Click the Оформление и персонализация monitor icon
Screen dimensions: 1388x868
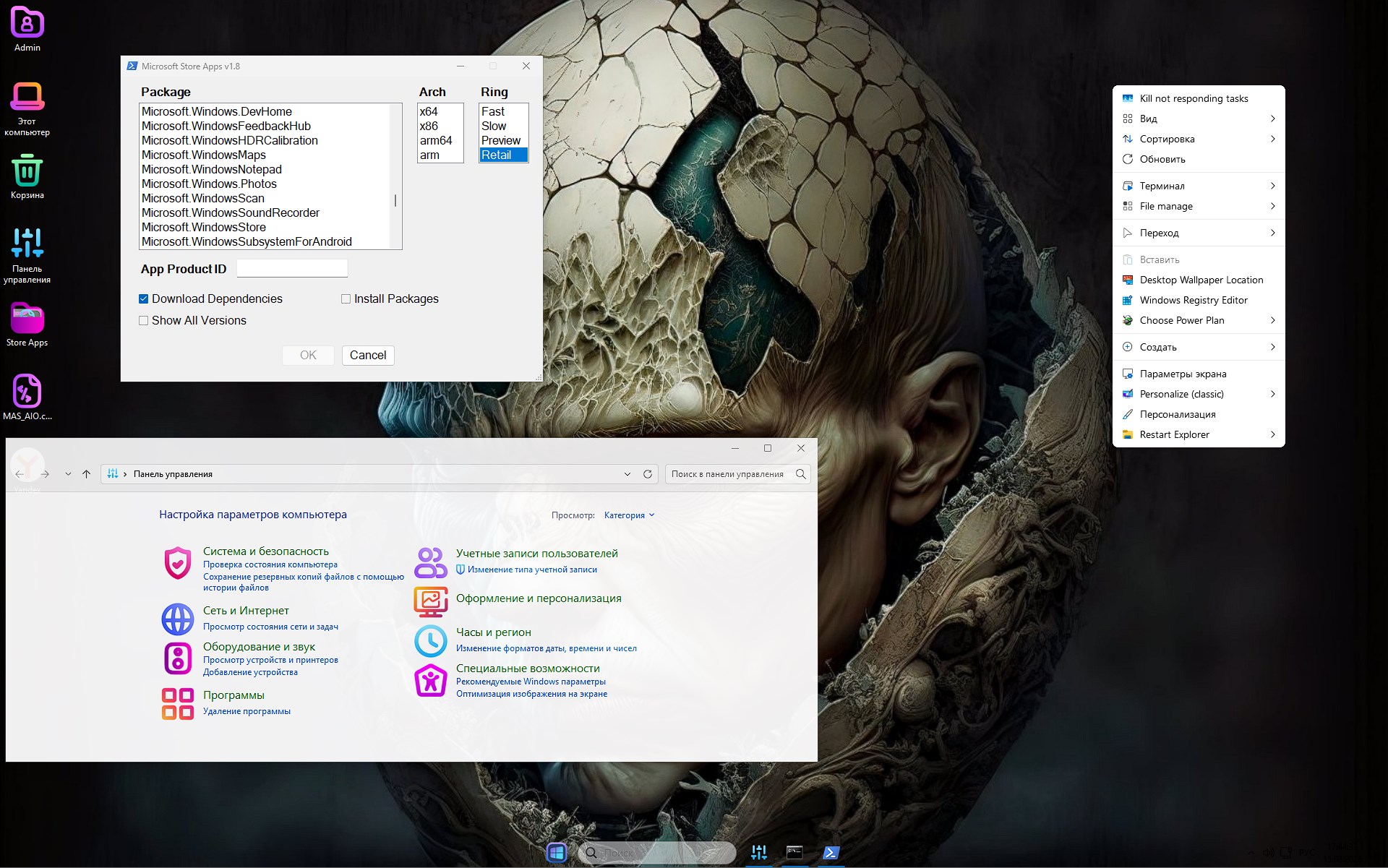[430, 602]
